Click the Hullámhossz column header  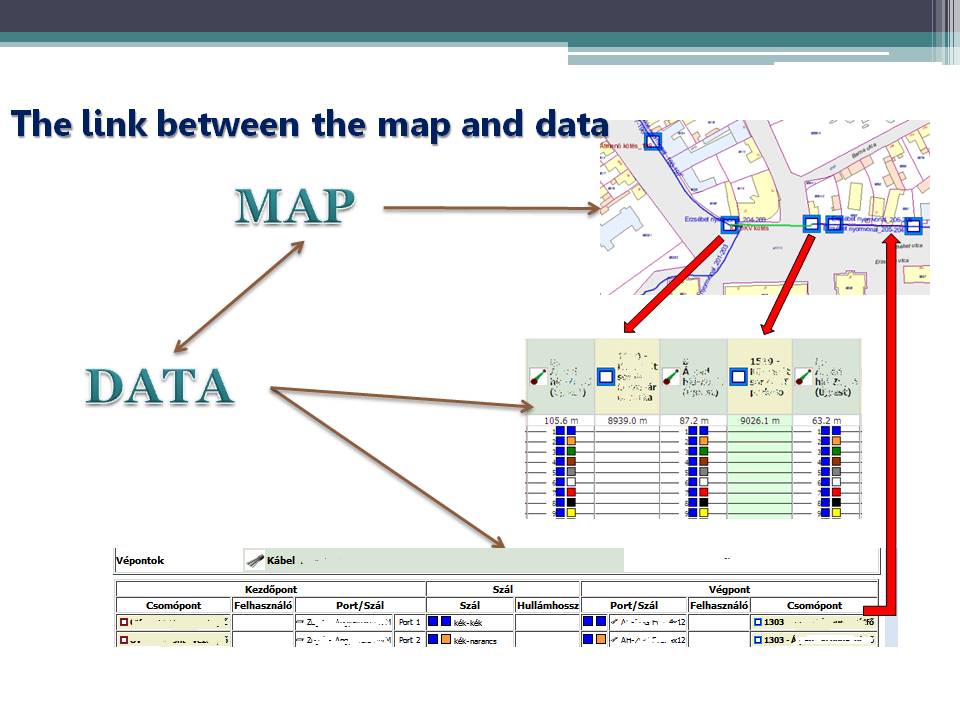point(547,606)
